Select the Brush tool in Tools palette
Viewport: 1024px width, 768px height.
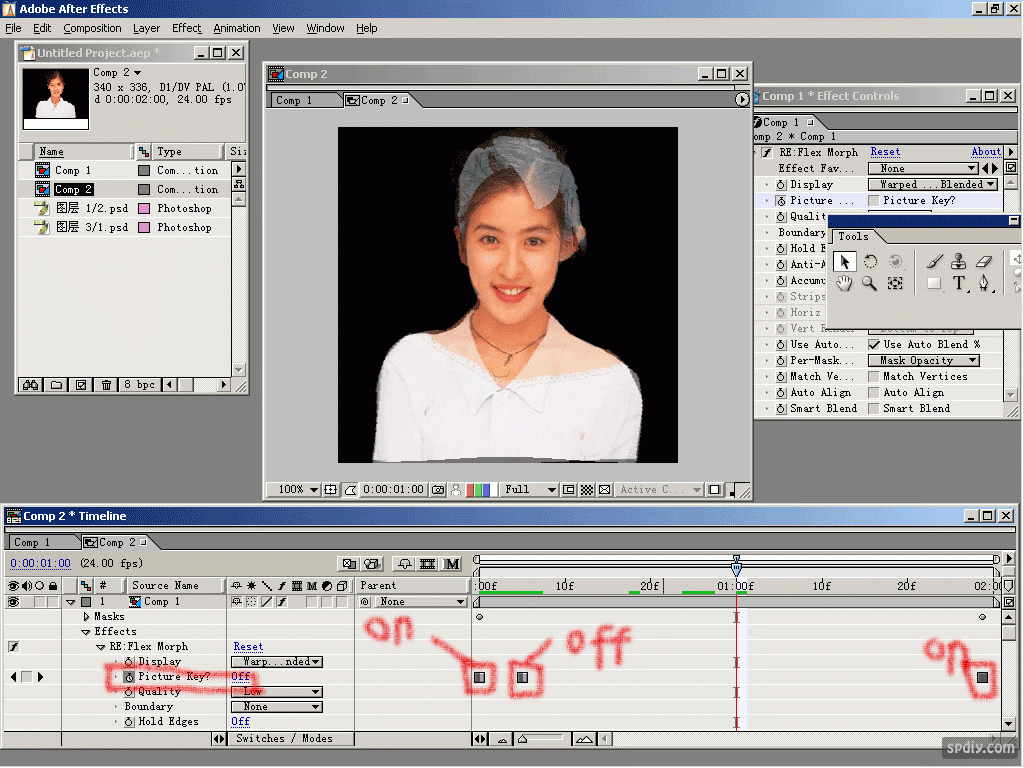934,261
